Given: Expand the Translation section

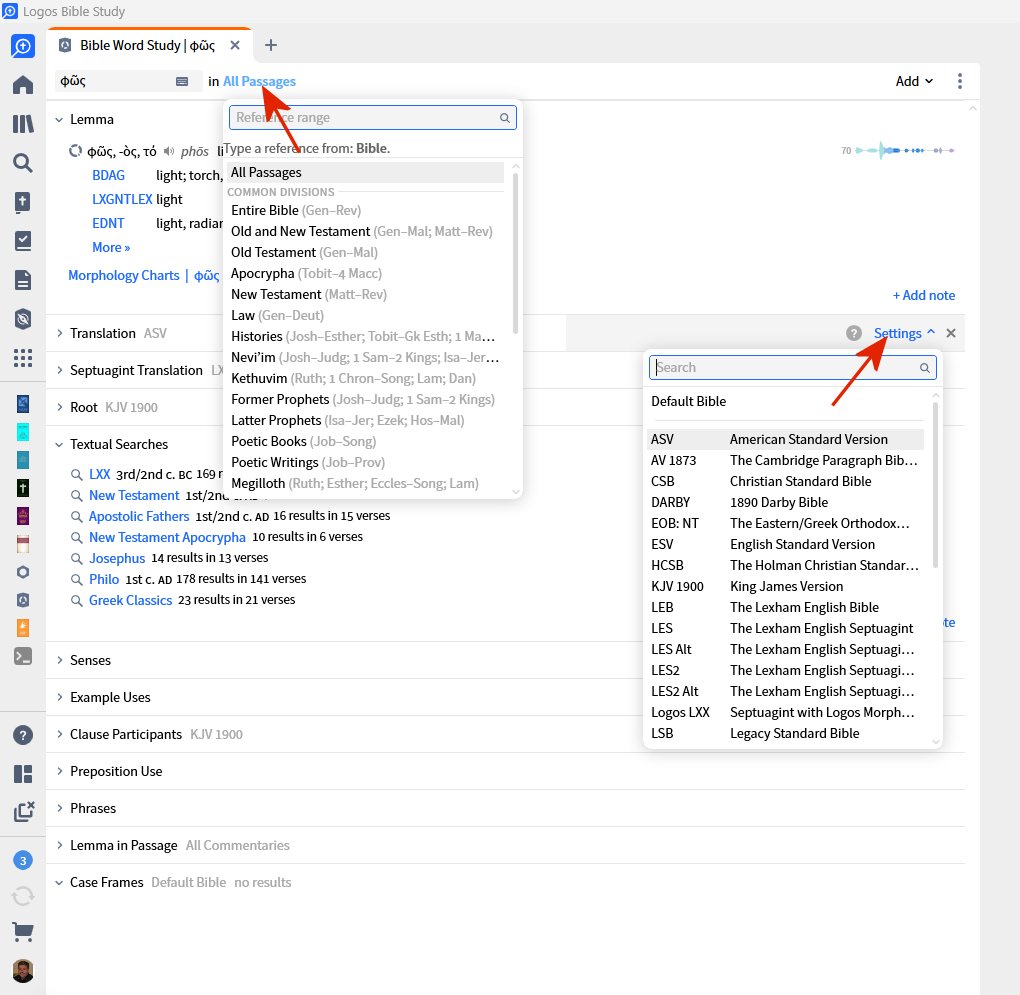Looking at the screenshot, I should [x=59, y=333].
